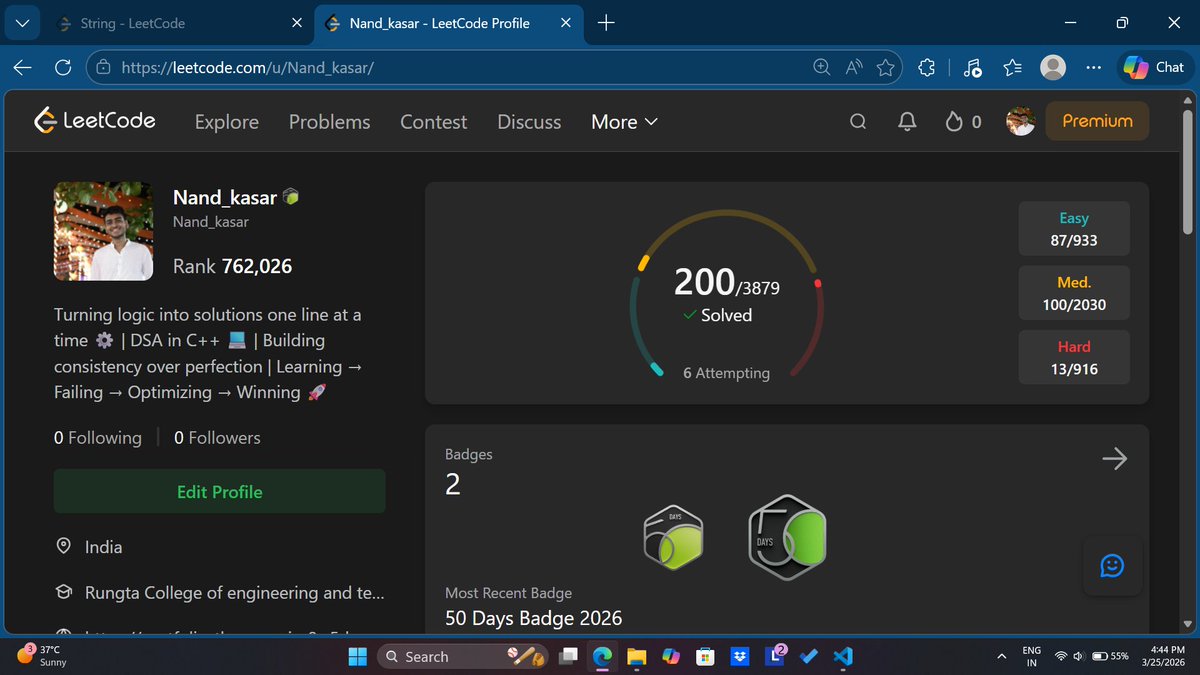Image resolution: width=1200 pixels, height=675 pixels.
Task: Open File Explorer from the taskbar
Action: (636, 656)
